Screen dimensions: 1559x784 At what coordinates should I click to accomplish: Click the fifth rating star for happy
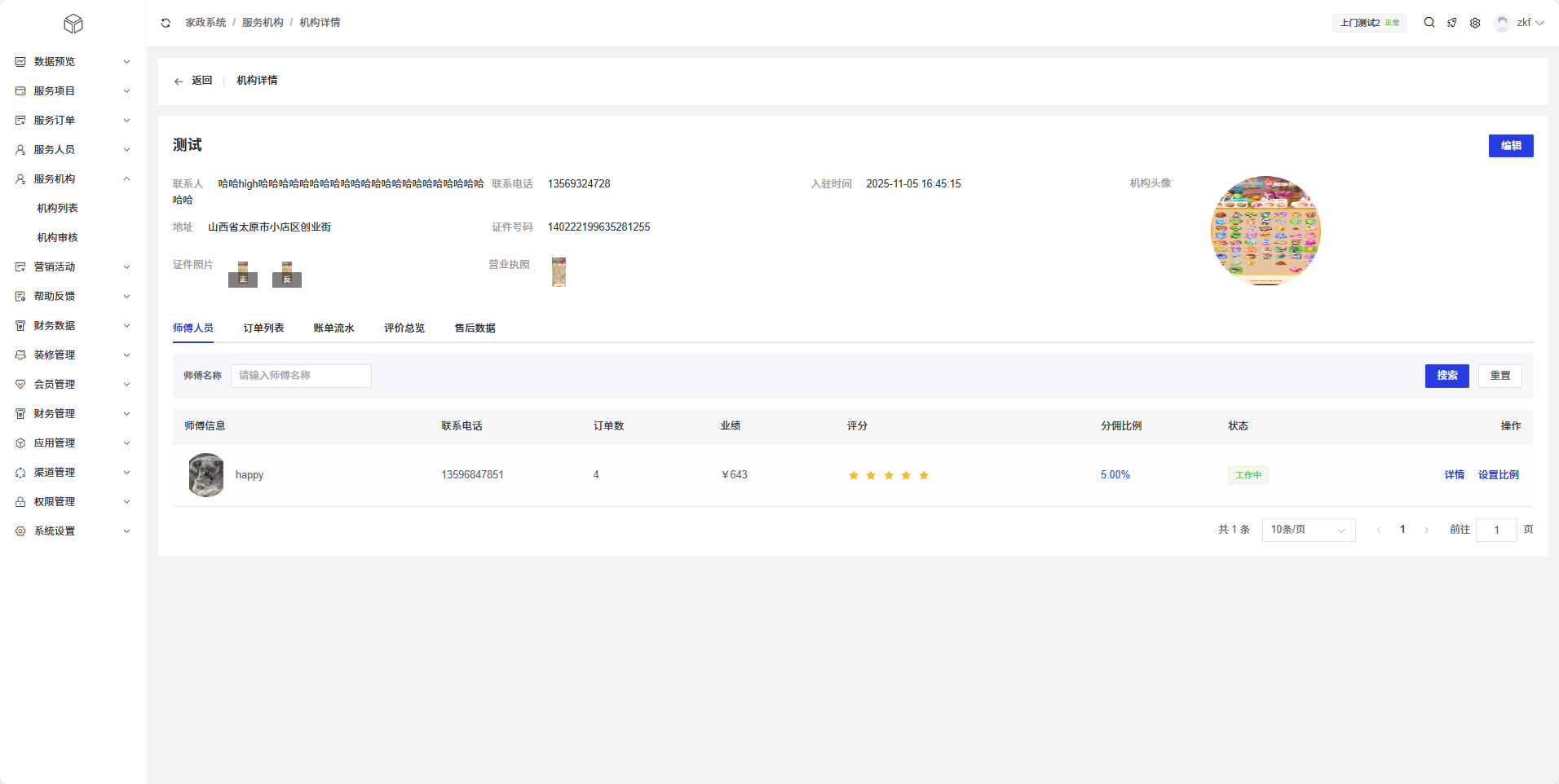(924, 475)
